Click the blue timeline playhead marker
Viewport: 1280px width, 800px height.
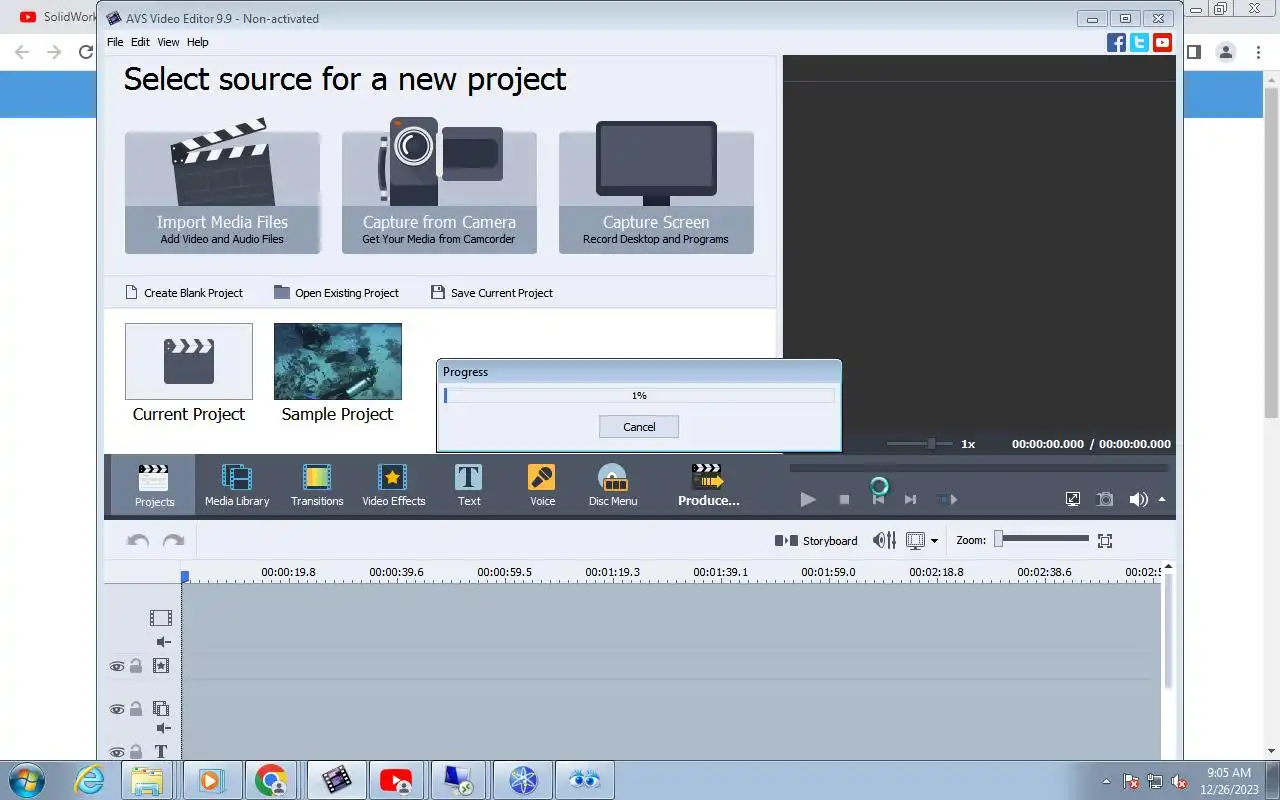coord(185,577)
